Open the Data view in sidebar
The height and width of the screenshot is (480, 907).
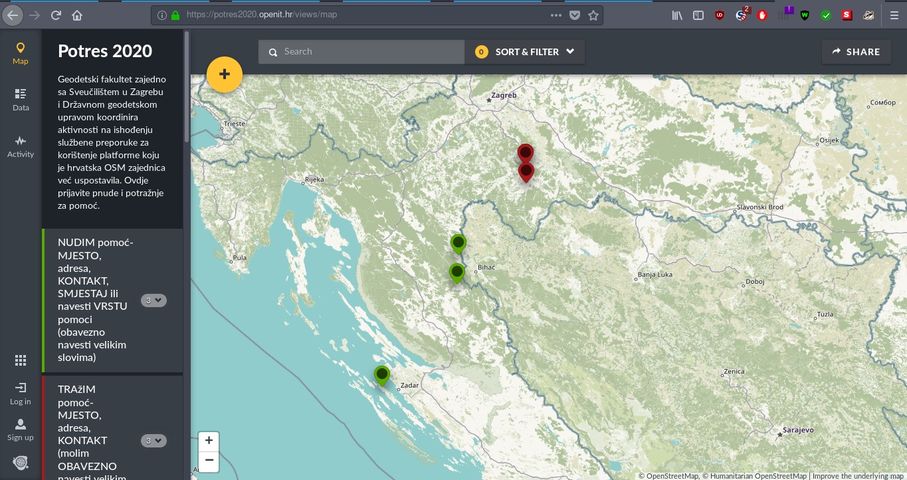20,99
